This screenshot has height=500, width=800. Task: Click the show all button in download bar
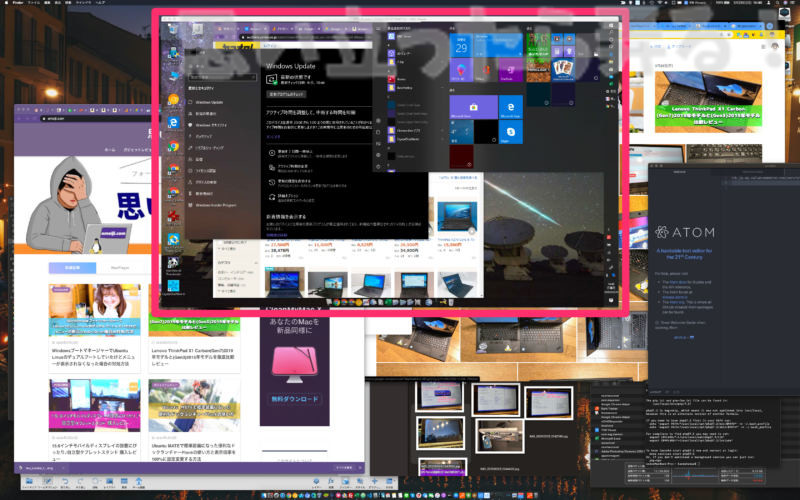[344, 467]
